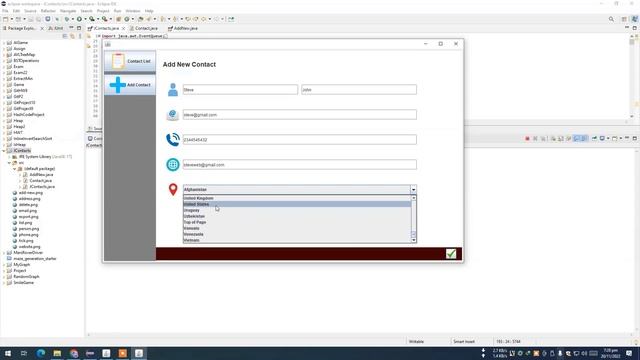Select the MyGraph project in Package Explorer
The width and height of the screenshot is (640, 360).
[21, 264]
